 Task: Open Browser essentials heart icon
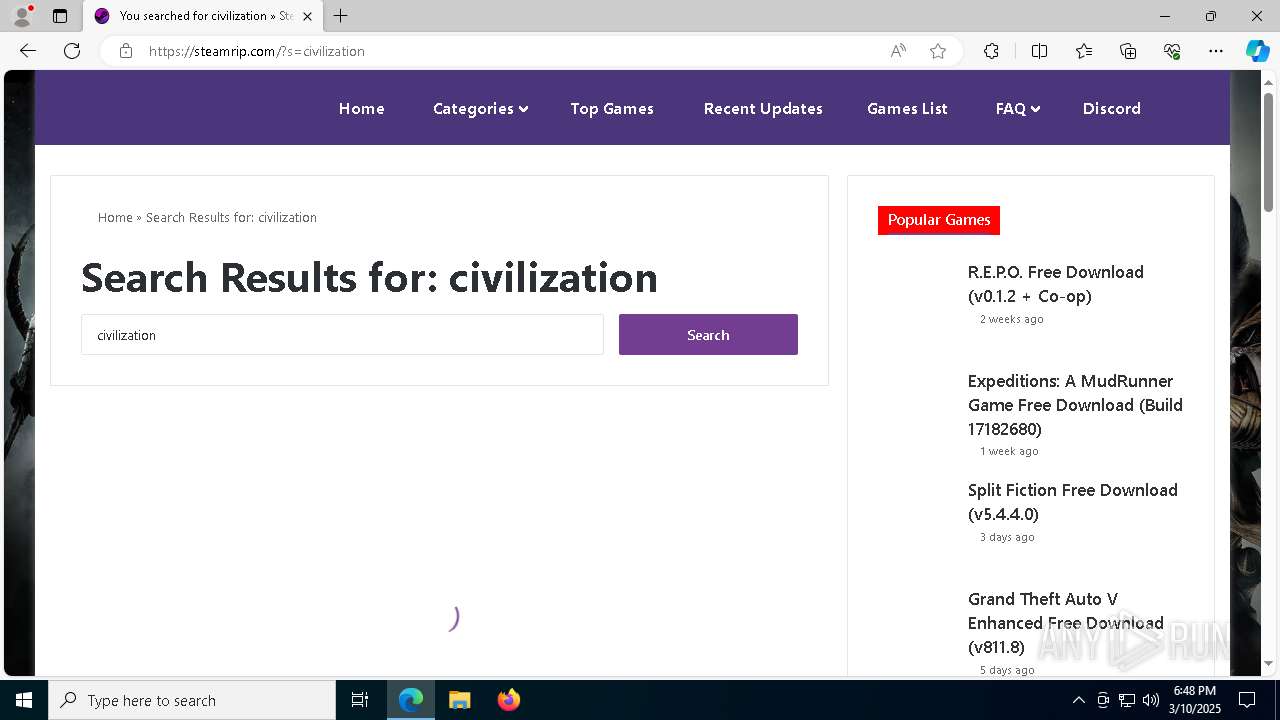pyautogui.click(x=1172, y=51)
